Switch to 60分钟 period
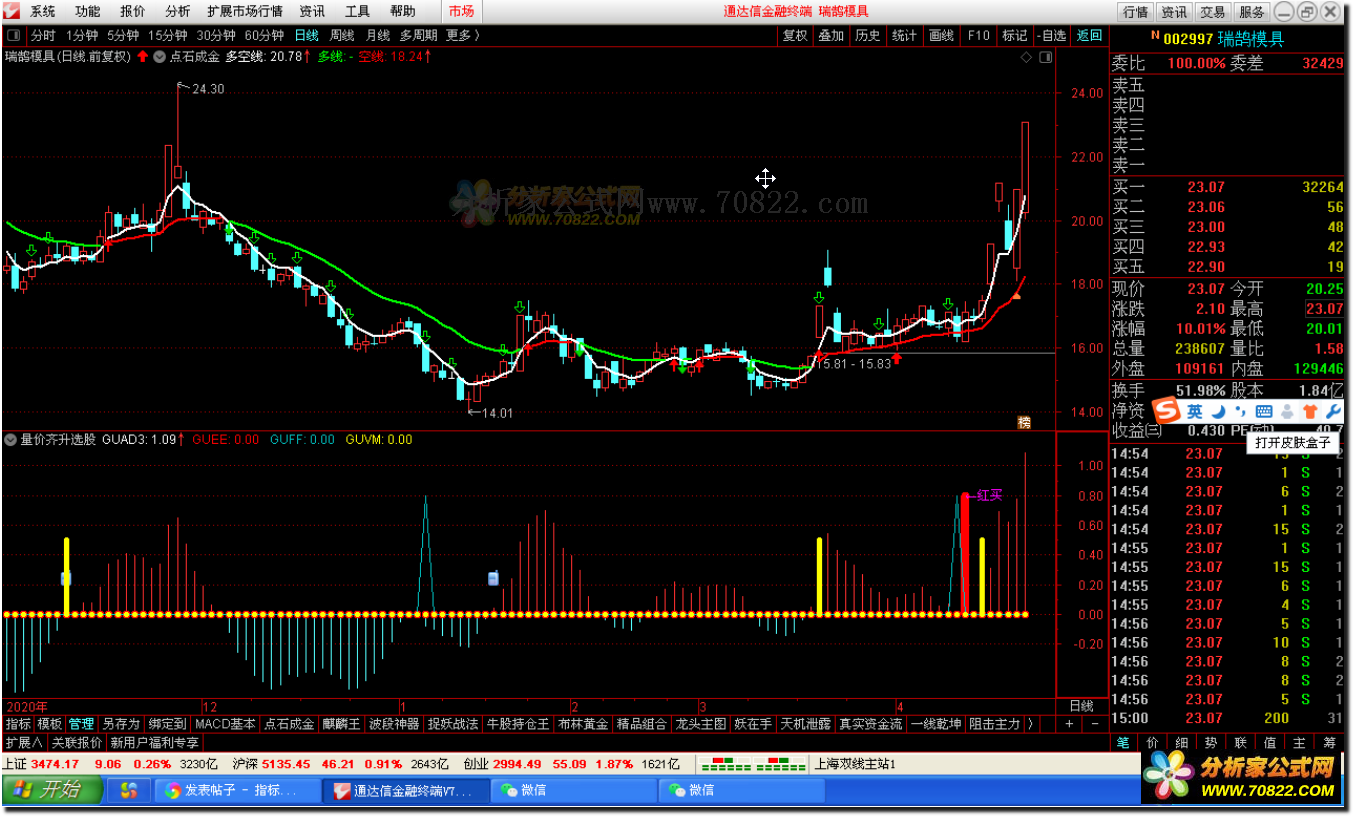This screenshot has width=1354, height=816. click(x=264, y=35)
